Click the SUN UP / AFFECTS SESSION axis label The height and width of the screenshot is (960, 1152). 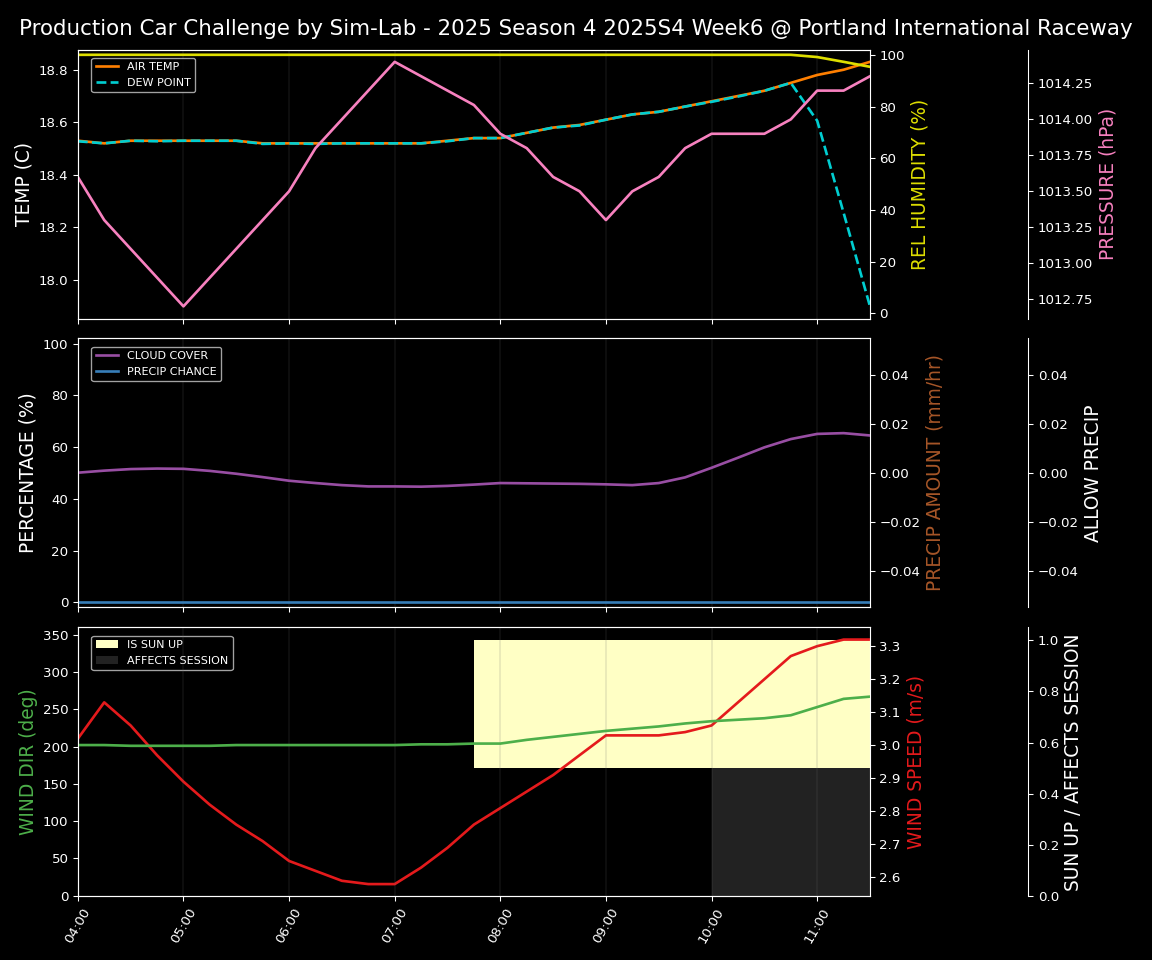[1072, 762]
